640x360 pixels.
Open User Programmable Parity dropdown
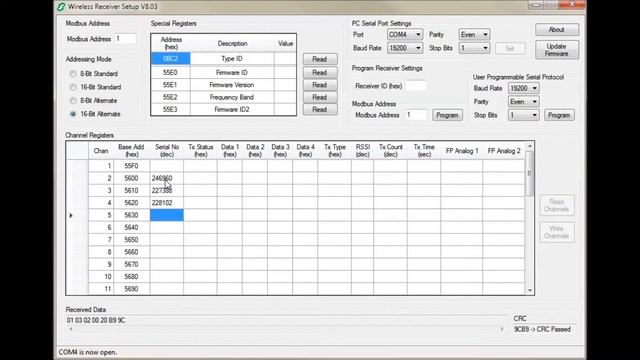point(524,102)
